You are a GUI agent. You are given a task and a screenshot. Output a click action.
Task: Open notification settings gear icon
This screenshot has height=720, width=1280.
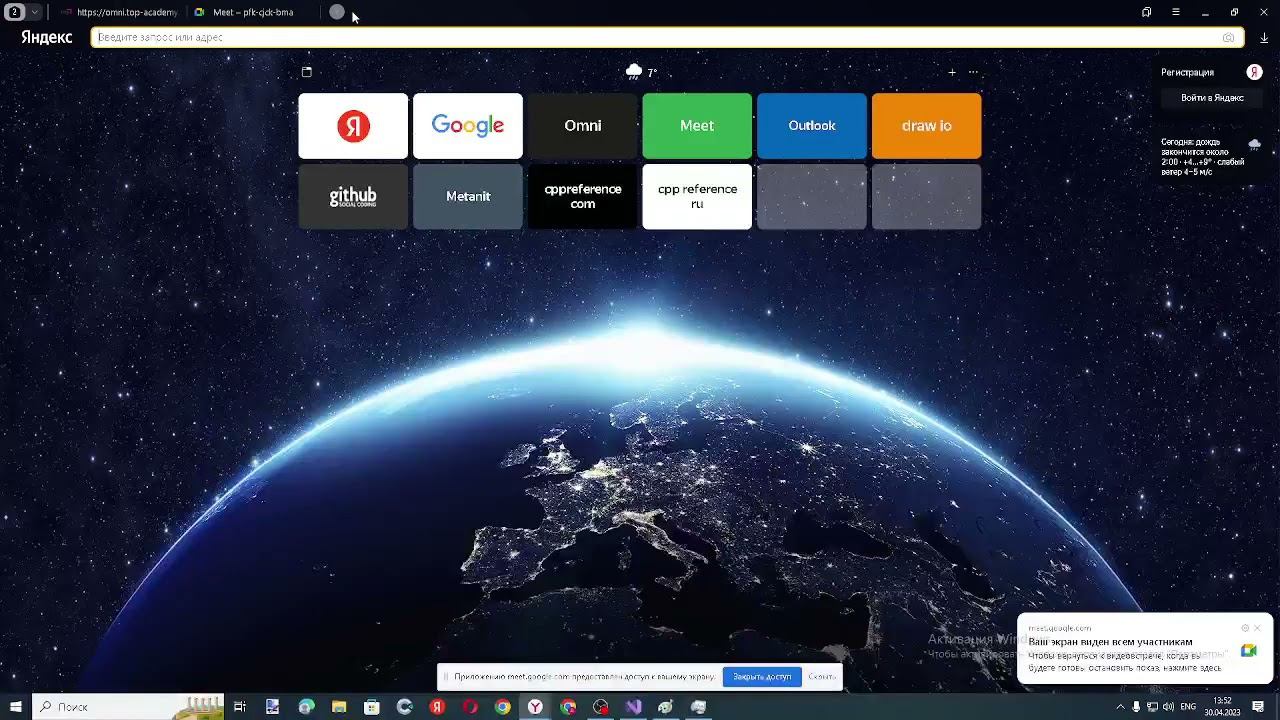[1245, 628]
